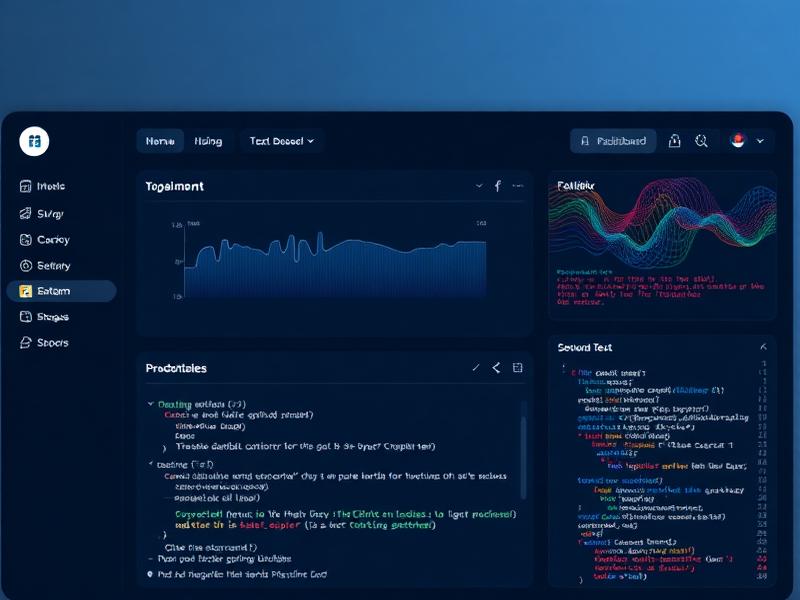Click the save icon on the Prodontales panel header
Viewport: 800px width, 600px height.
[x=518, y=367]
